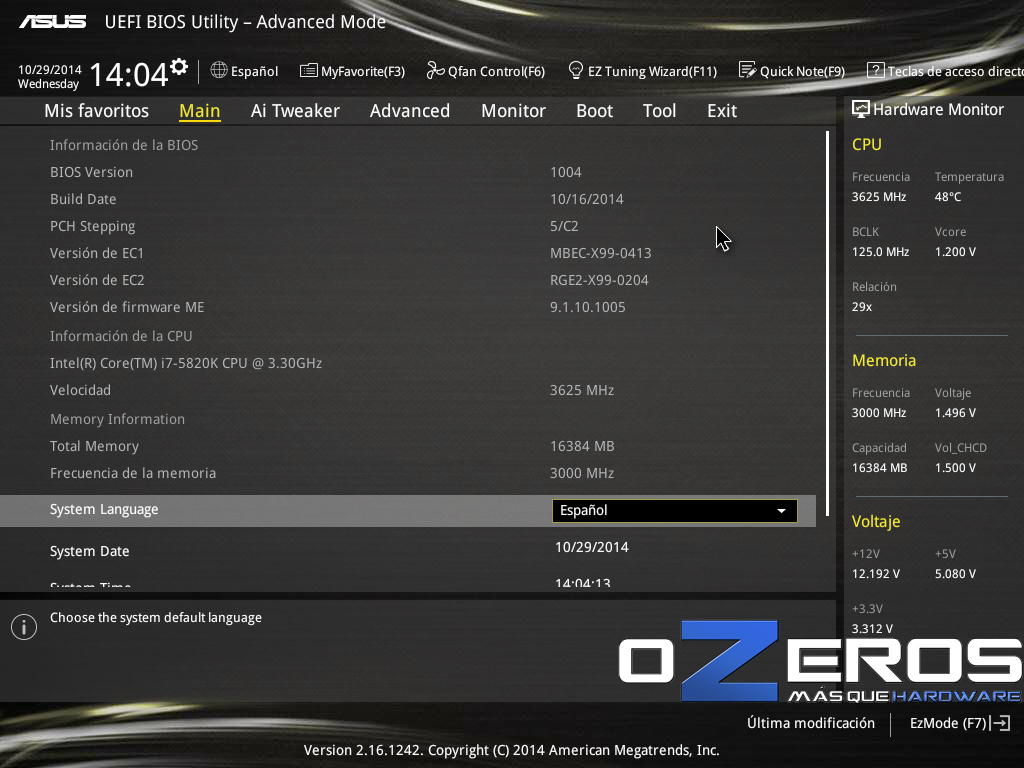Click the Vol_CHCD value 1.500 V
The image size is (1024, 768).
click(x=955, y=468)
